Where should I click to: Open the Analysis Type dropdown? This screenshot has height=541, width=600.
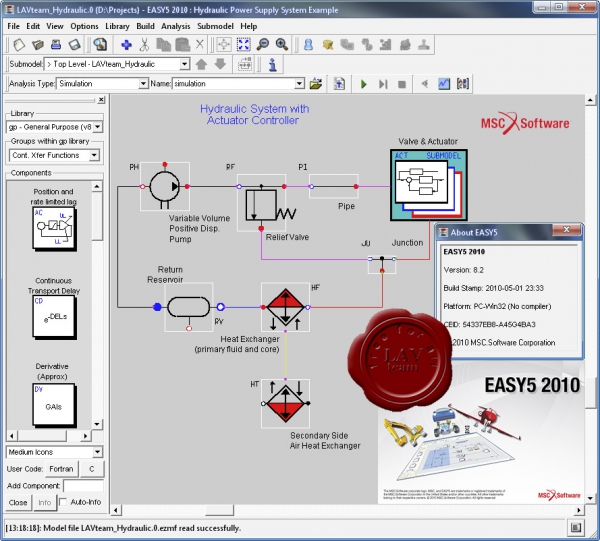coord(143,83)
